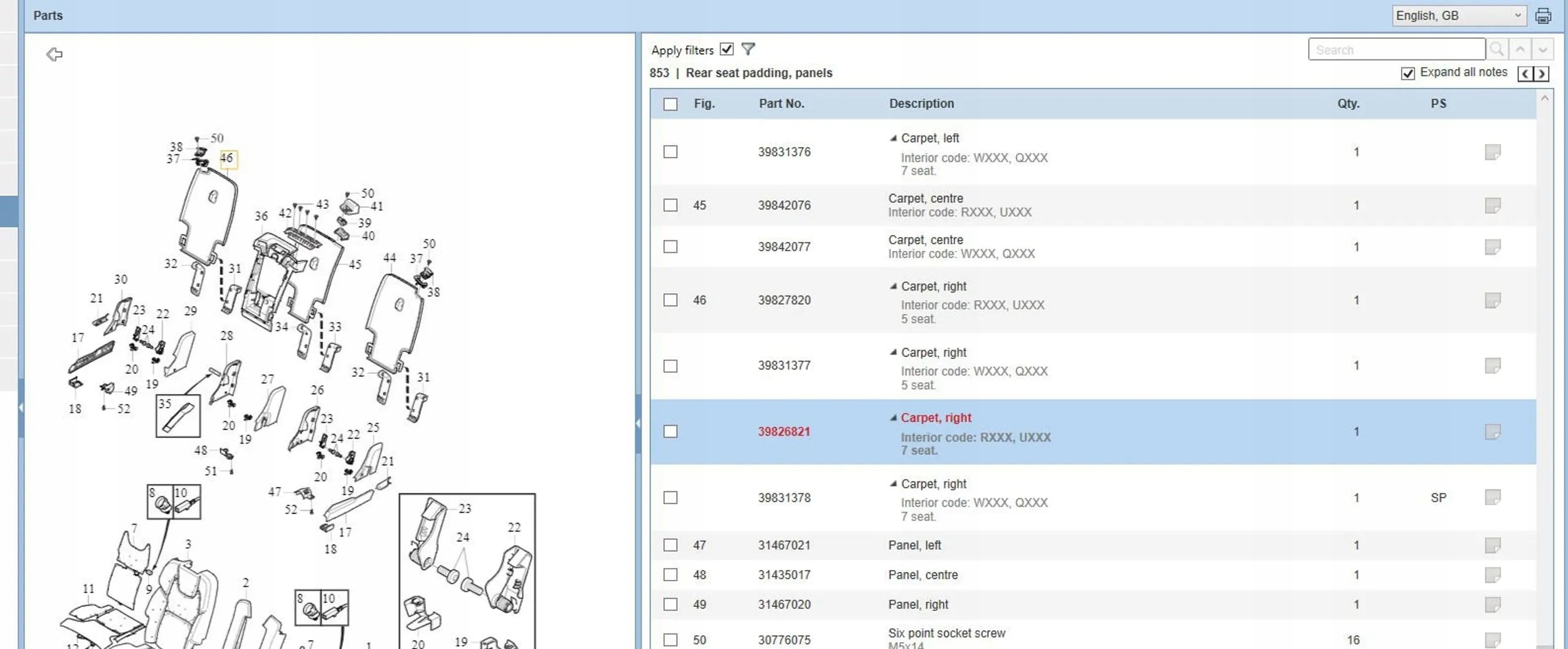Sort by Part No. column header
The width and height of the screenshot is (1568, 649).
pyautogui.click(x=781, y=104)
